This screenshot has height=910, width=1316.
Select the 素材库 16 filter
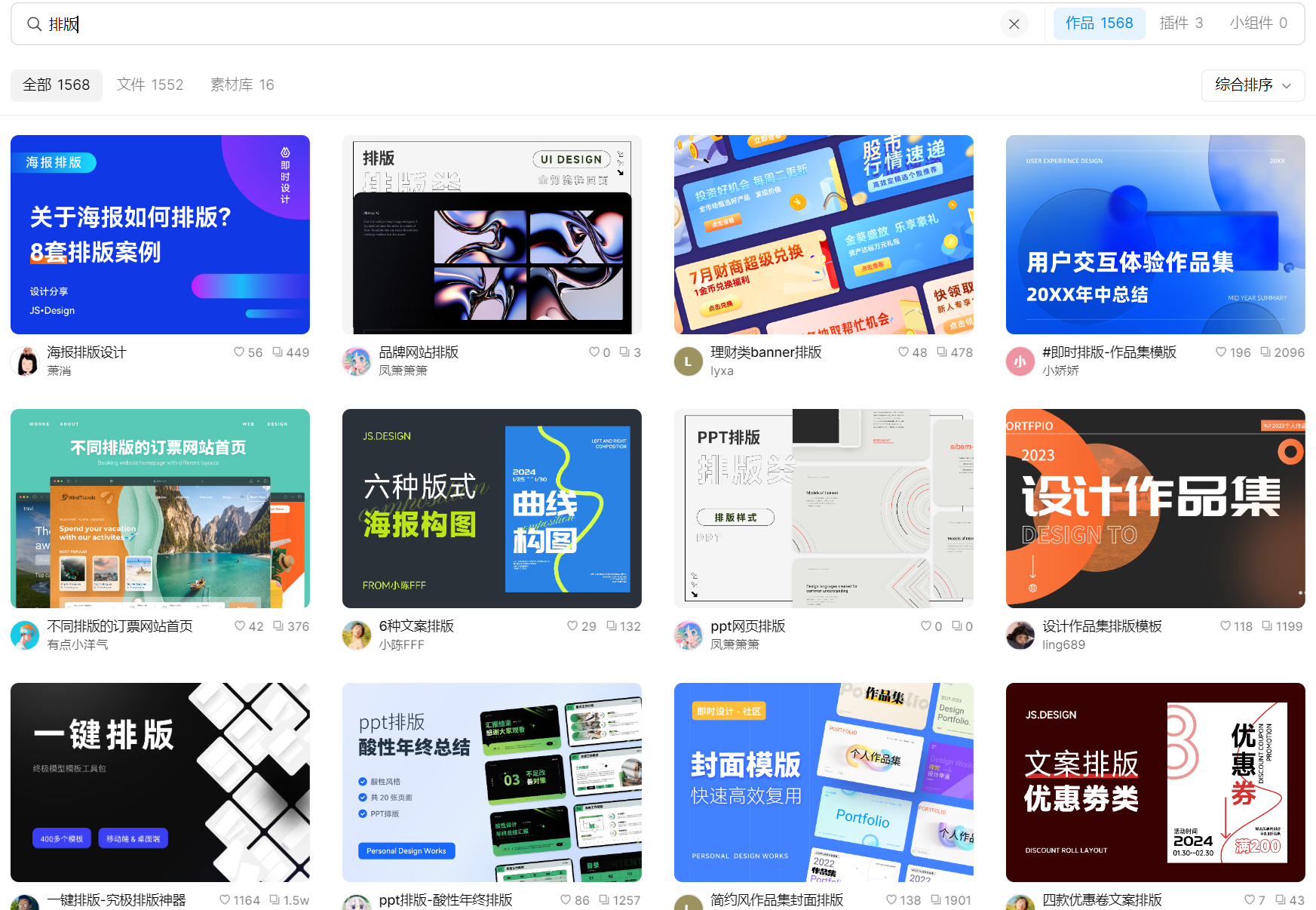[x=242, y=85]
